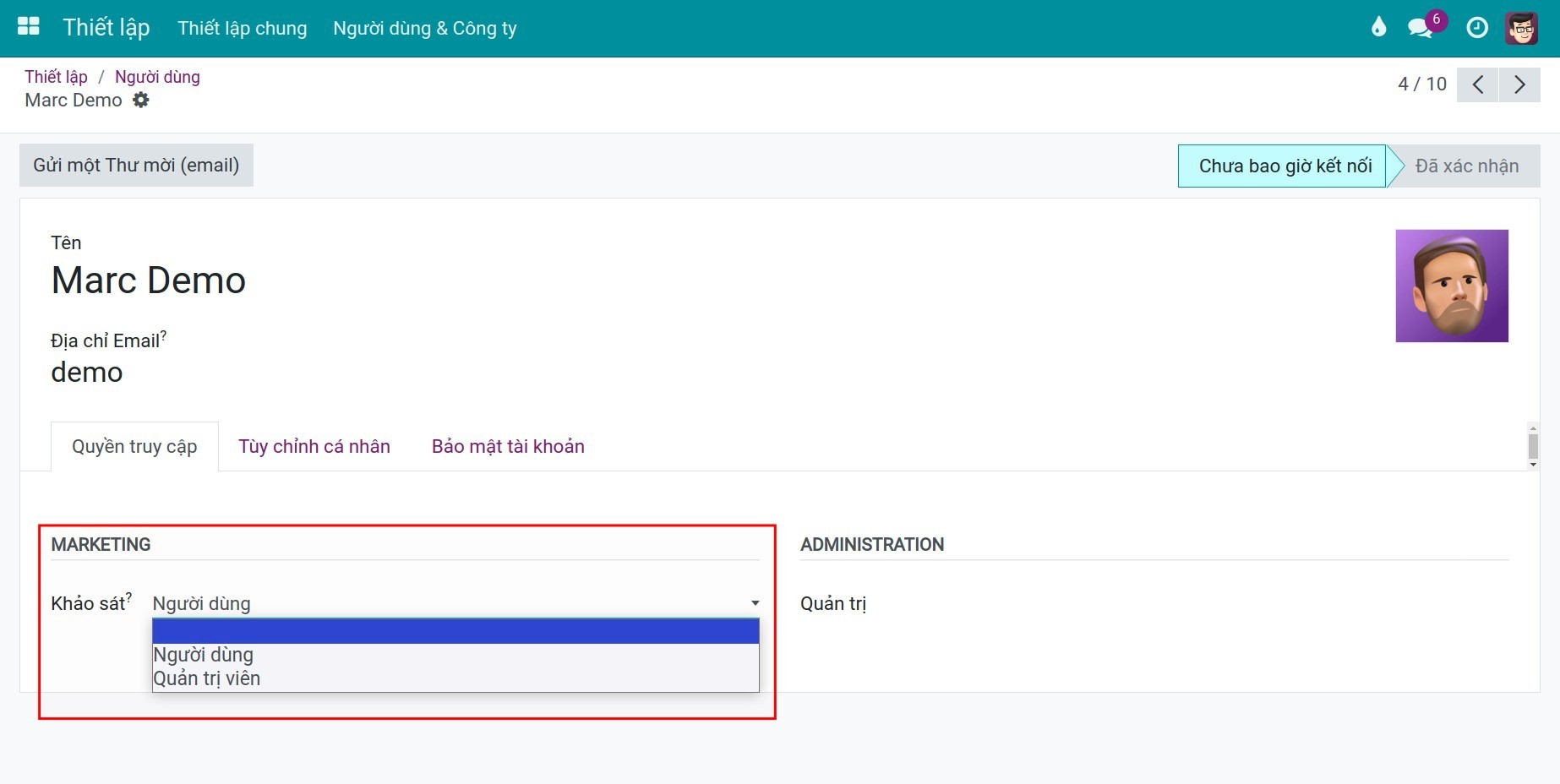
Task: Switch to the Bảo mật tài khoản tab
Action: tap(508, 446)
